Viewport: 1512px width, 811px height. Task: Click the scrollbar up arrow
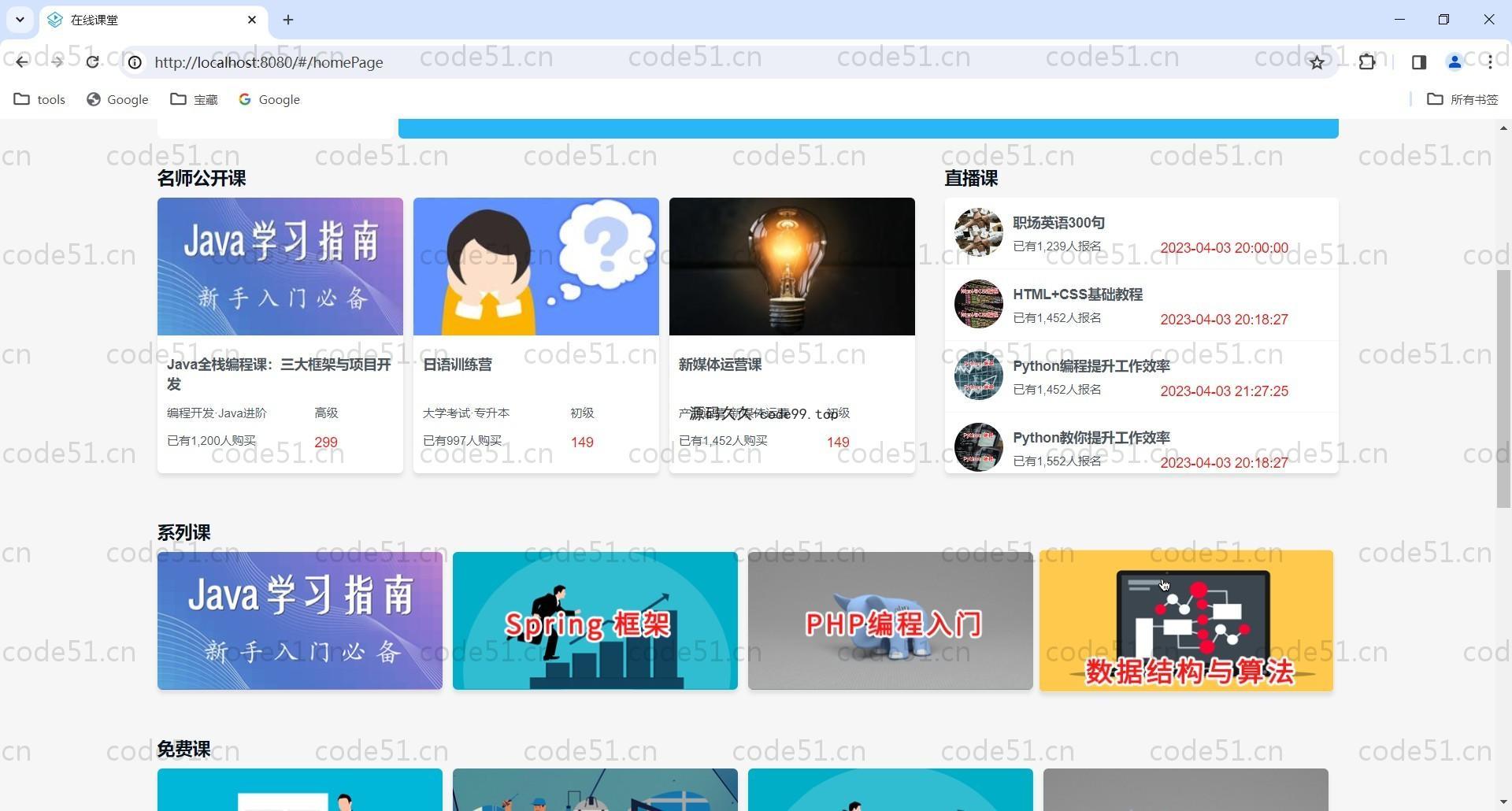pos(1503,128)
